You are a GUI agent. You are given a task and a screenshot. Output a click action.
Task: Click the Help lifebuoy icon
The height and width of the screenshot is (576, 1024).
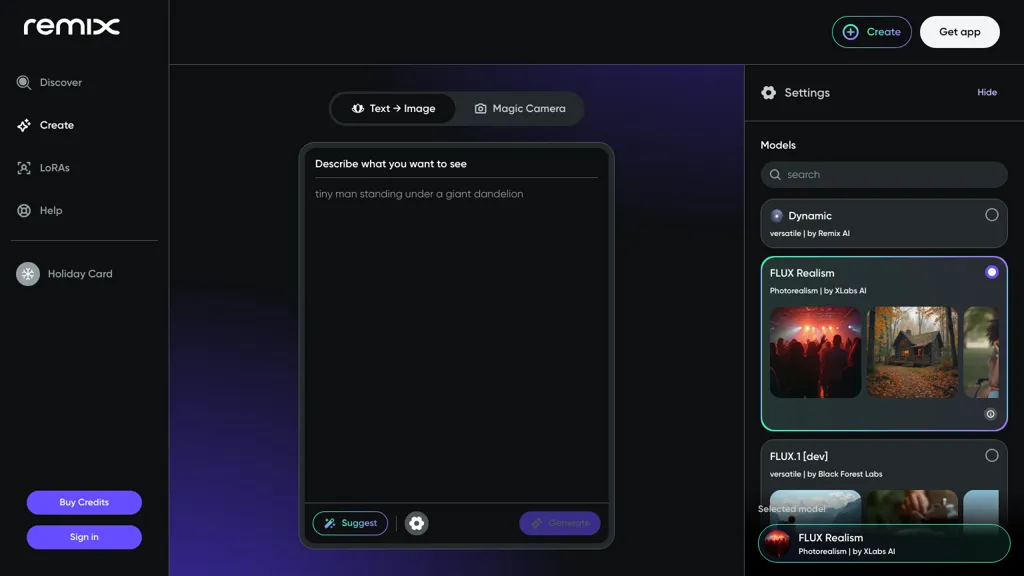[24, 211]
